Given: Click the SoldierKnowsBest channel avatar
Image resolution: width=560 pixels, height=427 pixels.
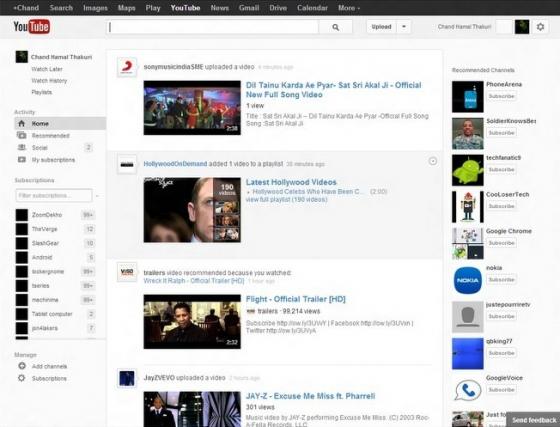Looking at the screenshot, I should click(x=468, y=134).
